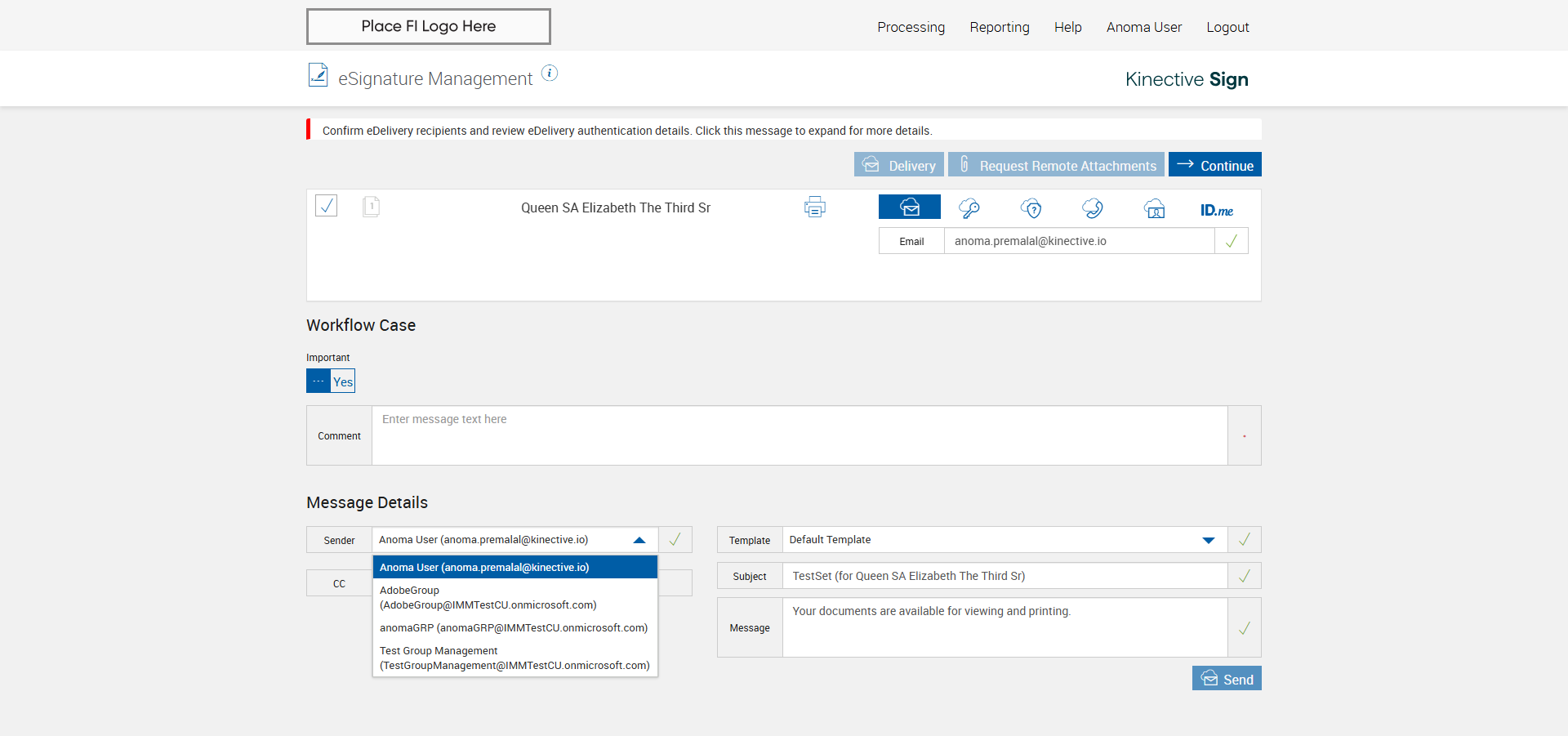This screenshot has width=1568, height=736.
Task: Open the Processing menu
Action: click(x=911, y=27)
